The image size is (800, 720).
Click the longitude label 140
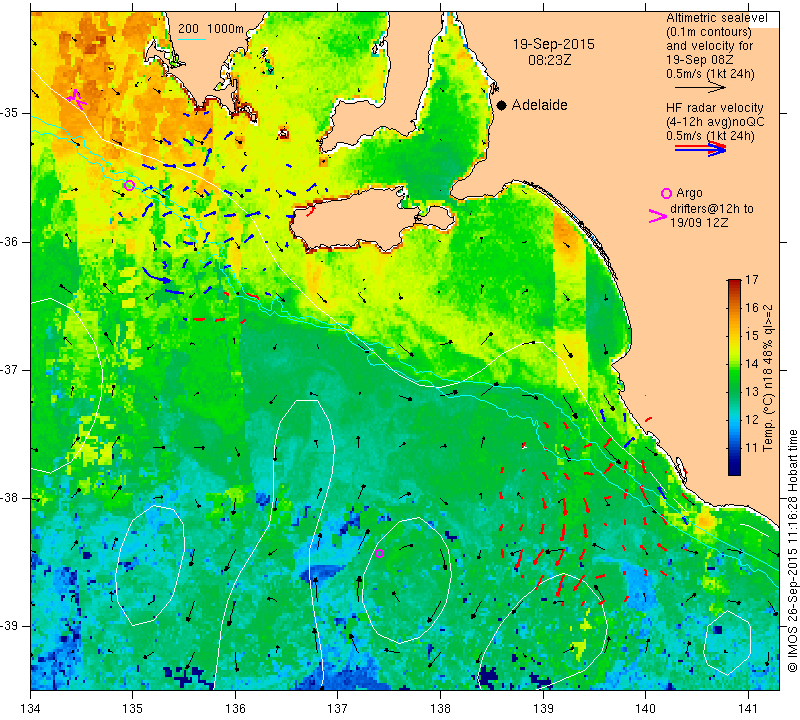click(x=645, y=708)
